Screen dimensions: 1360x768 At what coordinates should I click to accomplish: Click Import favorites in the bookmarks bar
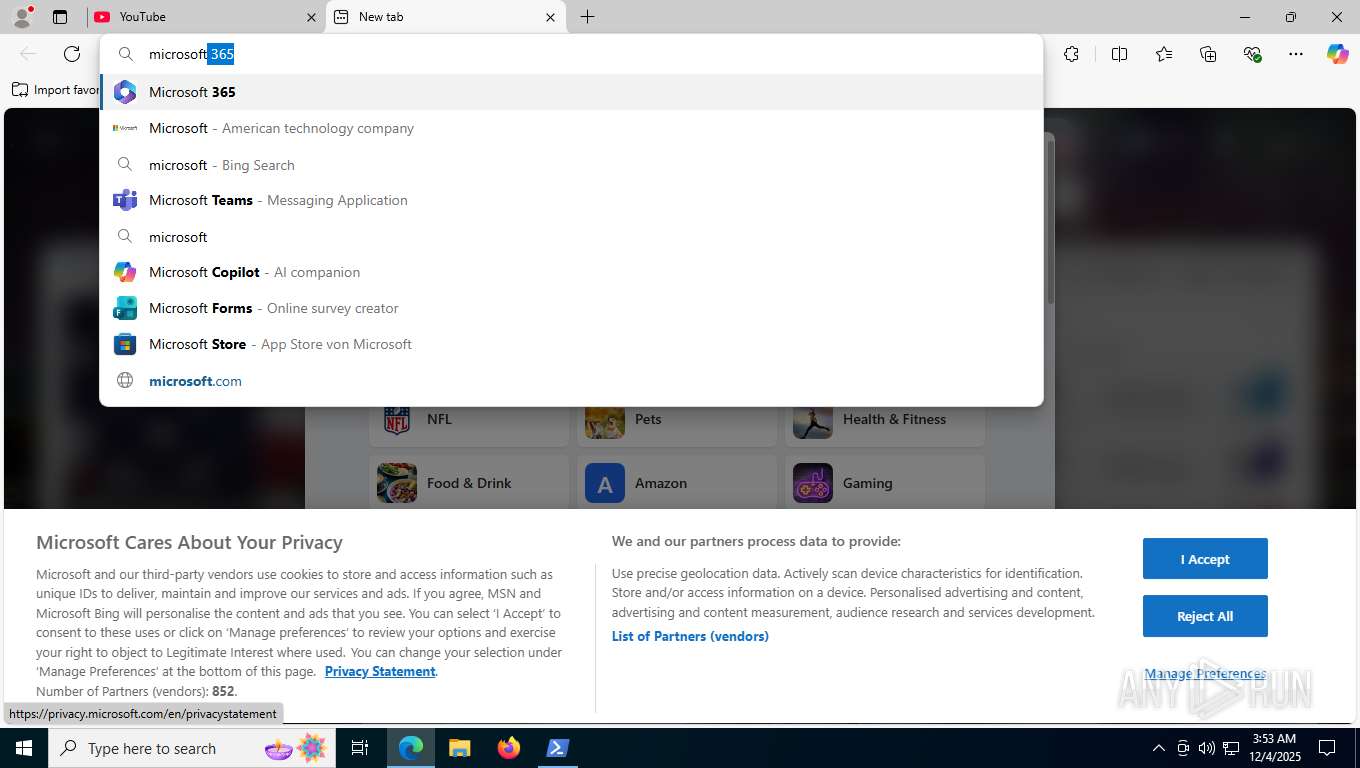coord(56,90)
